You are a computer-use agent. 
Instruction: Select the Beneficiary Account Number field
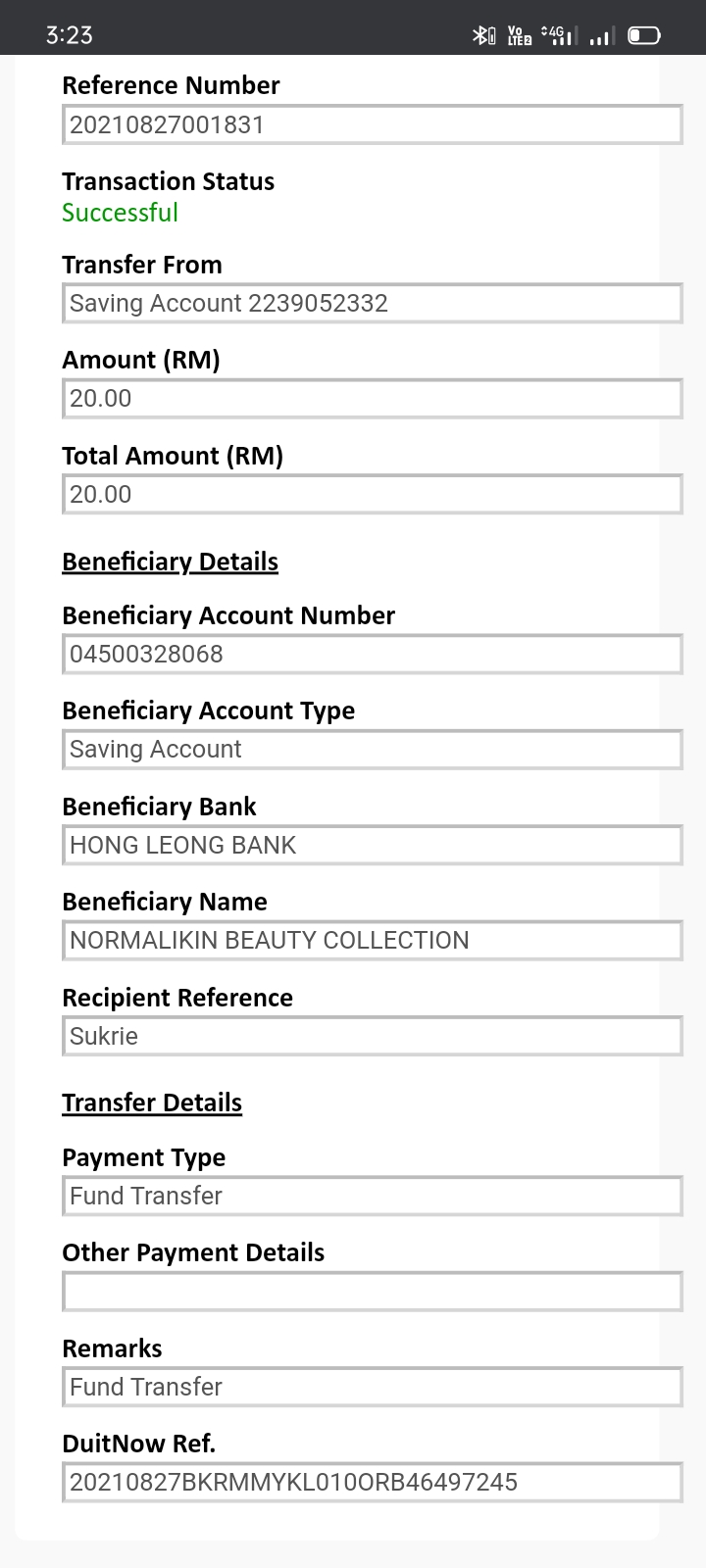[x=373, y=654]
